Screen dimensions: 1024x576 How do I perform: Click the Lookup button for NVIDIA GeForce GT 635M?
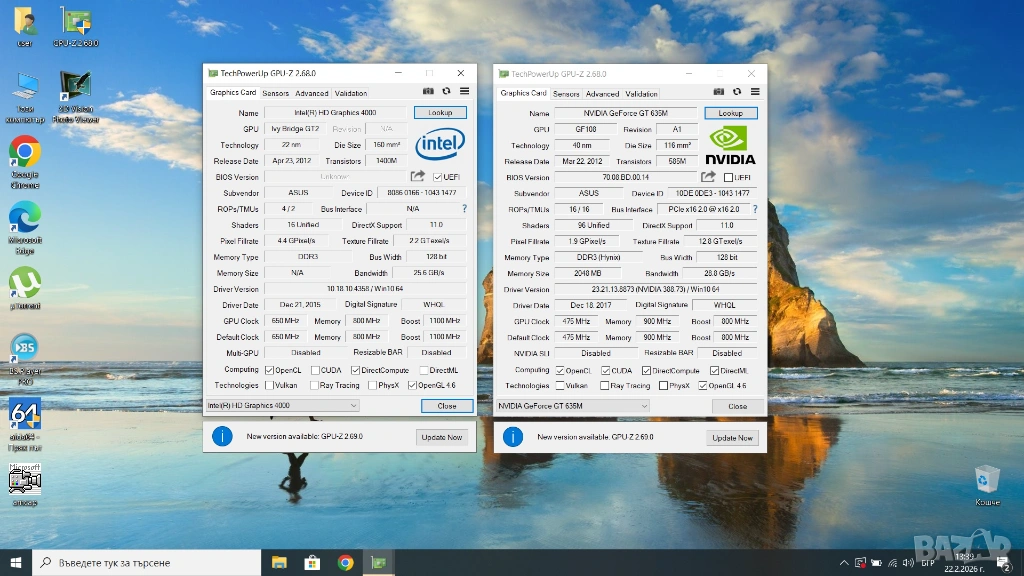click(730, 113)
